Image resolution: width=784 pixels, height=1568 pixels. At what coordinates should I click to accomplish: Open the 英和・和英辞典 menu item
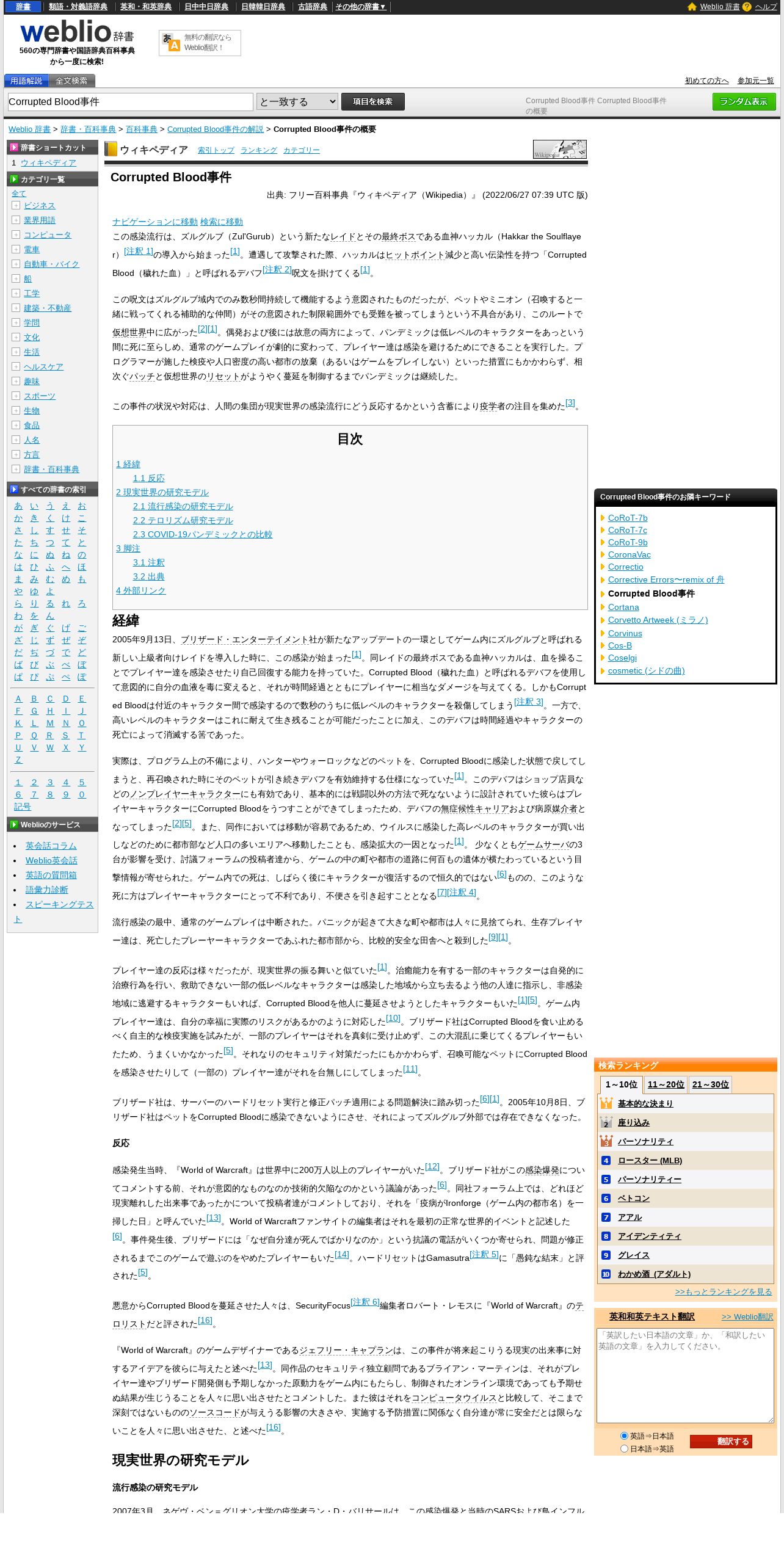click(146, 7)
